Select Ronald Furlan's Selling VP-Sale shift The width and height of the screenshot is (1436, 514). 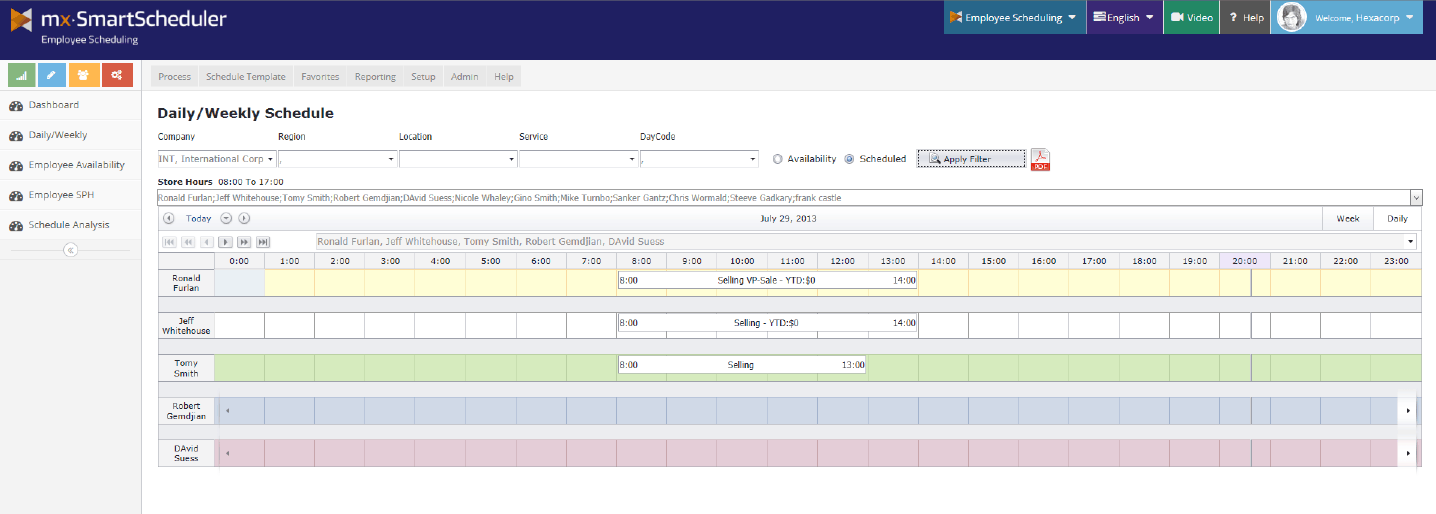pyautogui.click(x=767, y=281)
